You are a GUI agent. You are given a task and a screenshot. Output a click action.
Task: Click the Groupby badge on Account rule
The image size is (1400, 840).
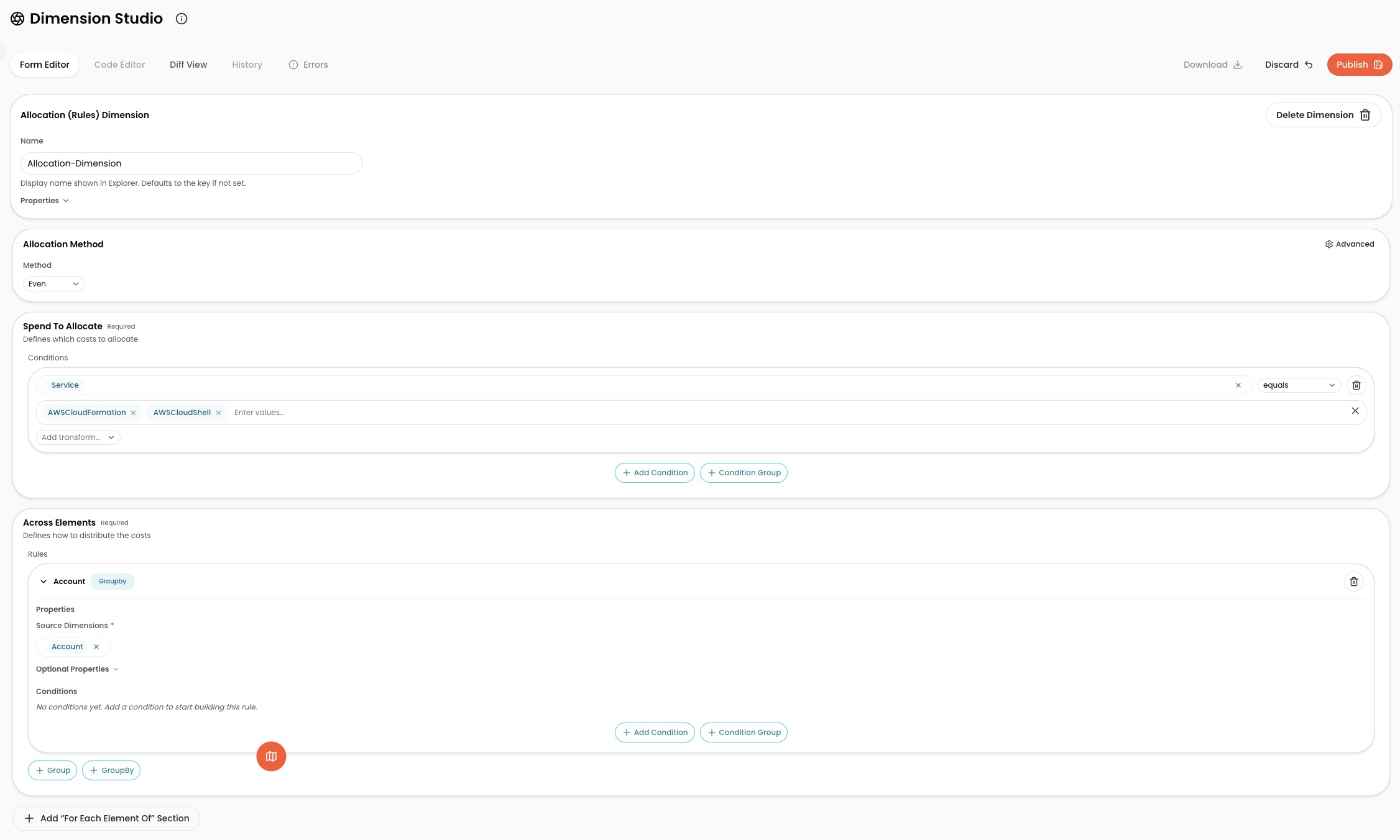(x=113, y=582)
